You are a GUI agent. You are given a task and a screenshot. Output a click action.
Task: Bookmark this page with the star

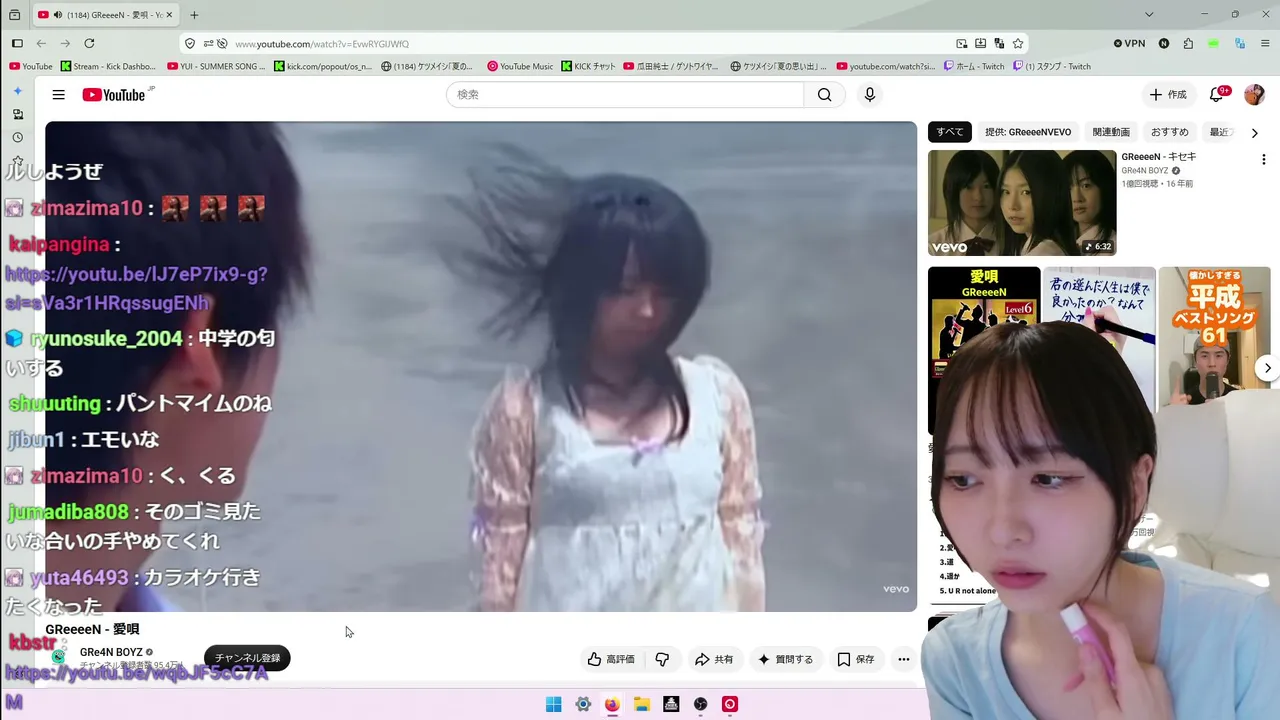(x=1018, y=44)
